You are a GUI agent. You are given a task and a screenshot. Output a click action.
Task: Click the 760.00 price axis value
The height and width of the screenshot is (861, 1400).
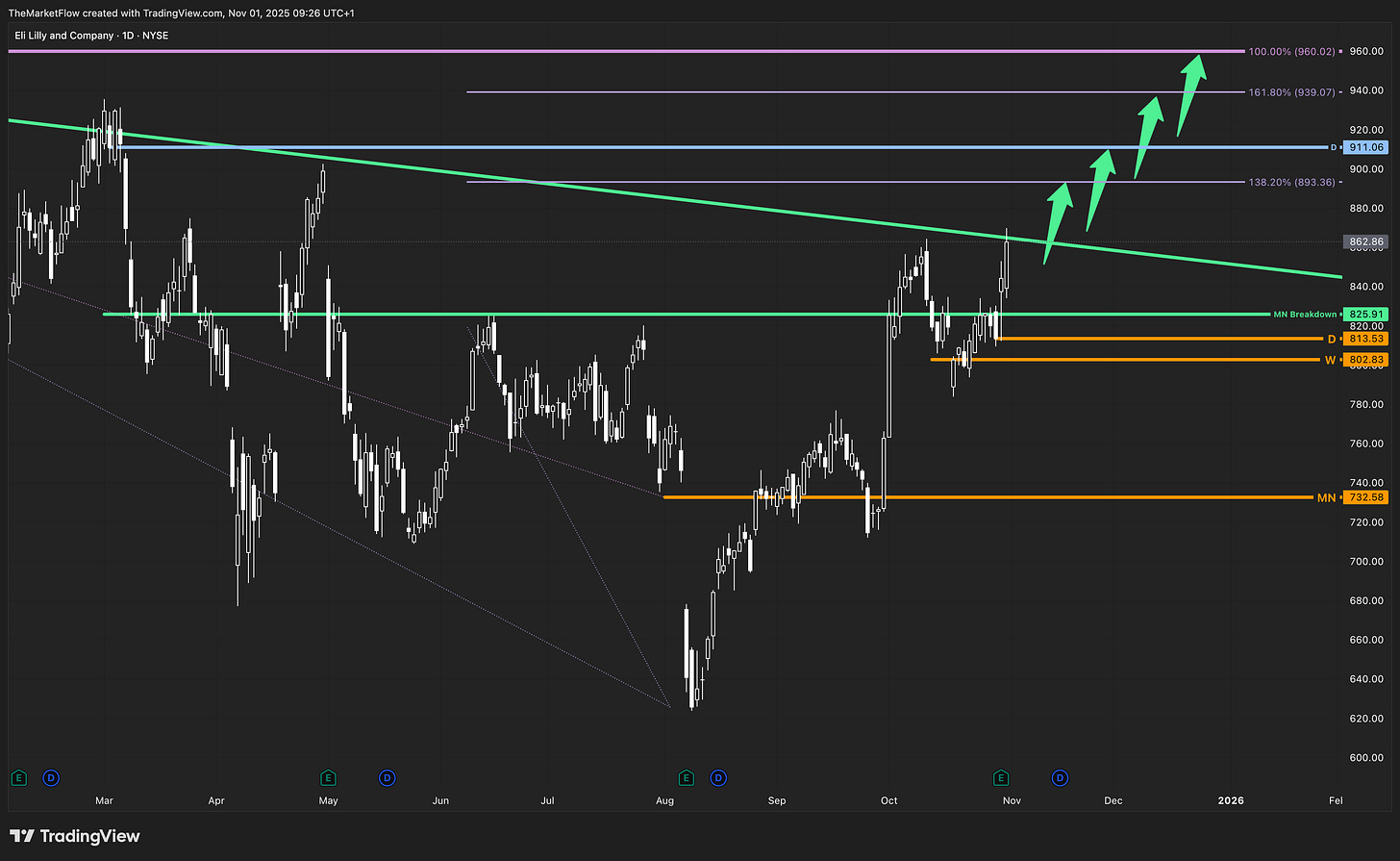[x=1366, y=443]
